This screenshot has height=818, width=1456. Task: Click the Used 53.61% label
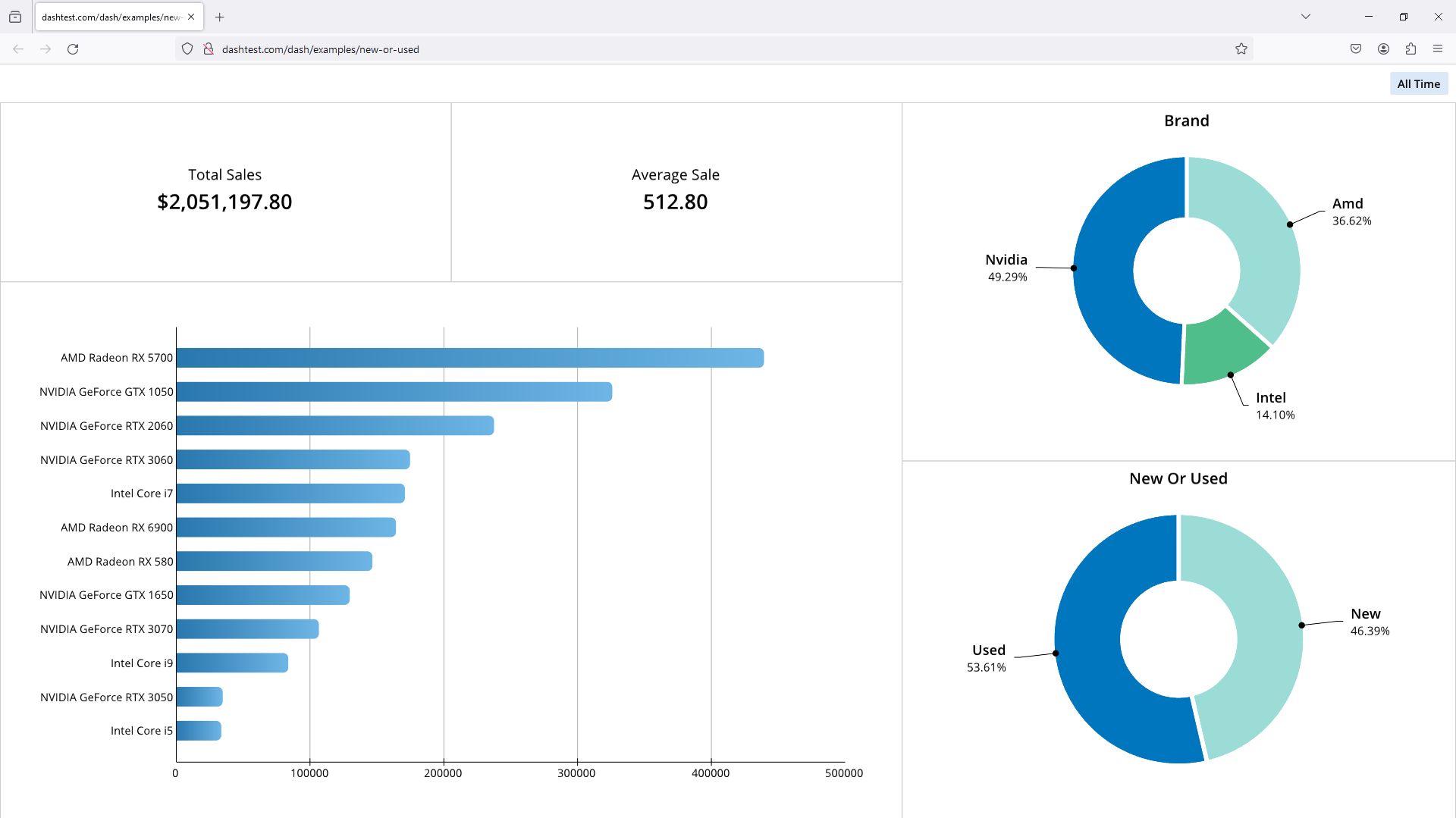pos(987,658)
